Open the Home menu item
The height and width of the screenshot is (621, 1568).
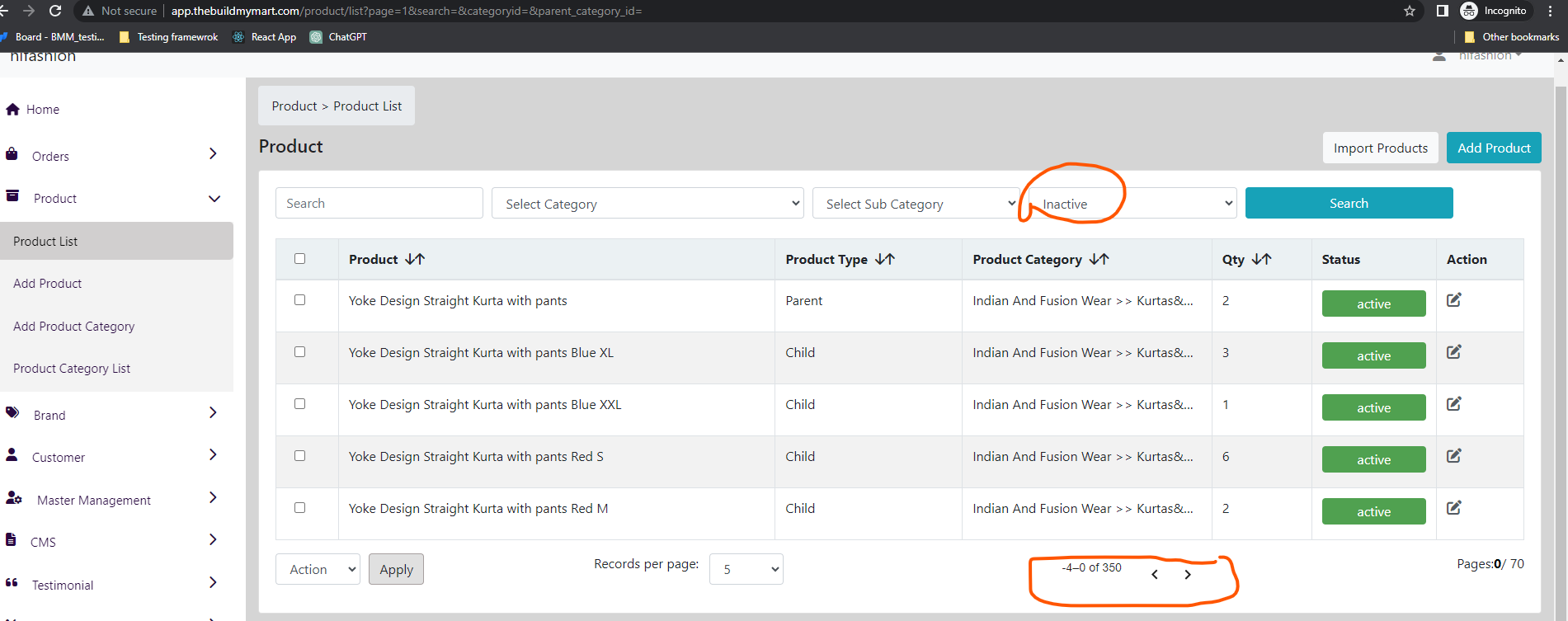42,109
